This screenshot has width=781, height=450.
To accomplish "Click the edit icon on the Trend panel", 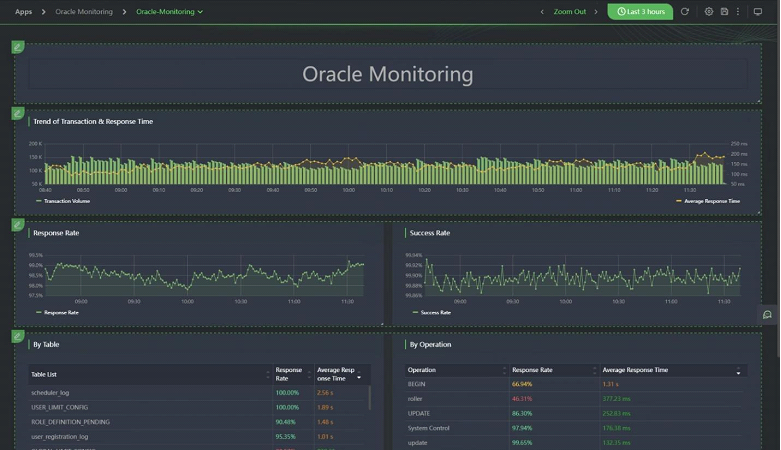I will 18,113.
